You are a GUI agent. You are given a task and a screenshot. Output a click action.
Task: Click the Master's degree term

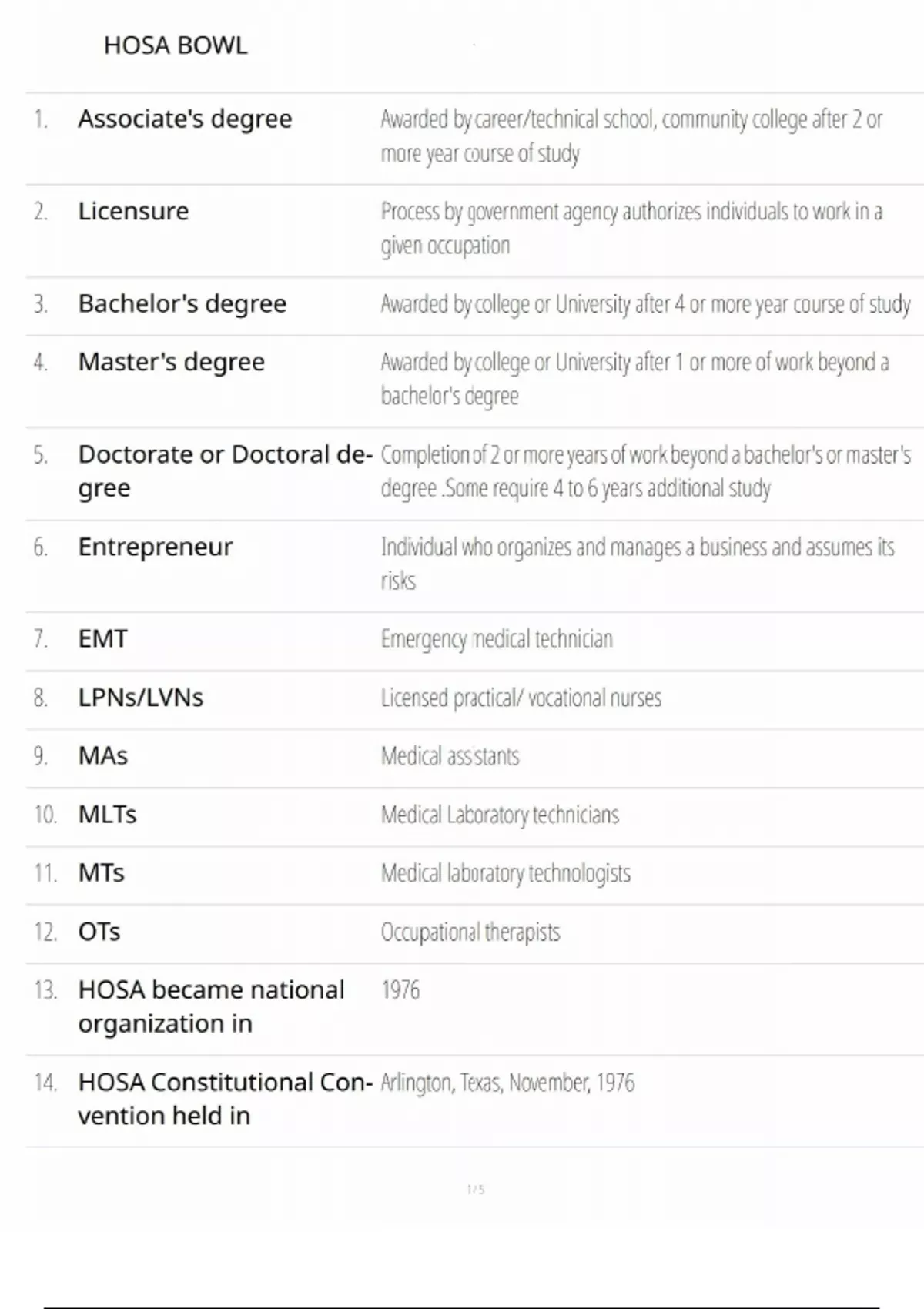click(171, 362)
